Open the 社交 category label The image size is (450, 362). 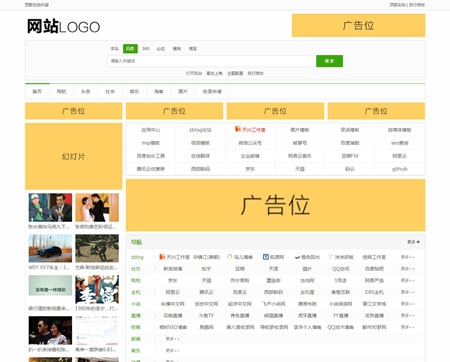tap(136, 269)
